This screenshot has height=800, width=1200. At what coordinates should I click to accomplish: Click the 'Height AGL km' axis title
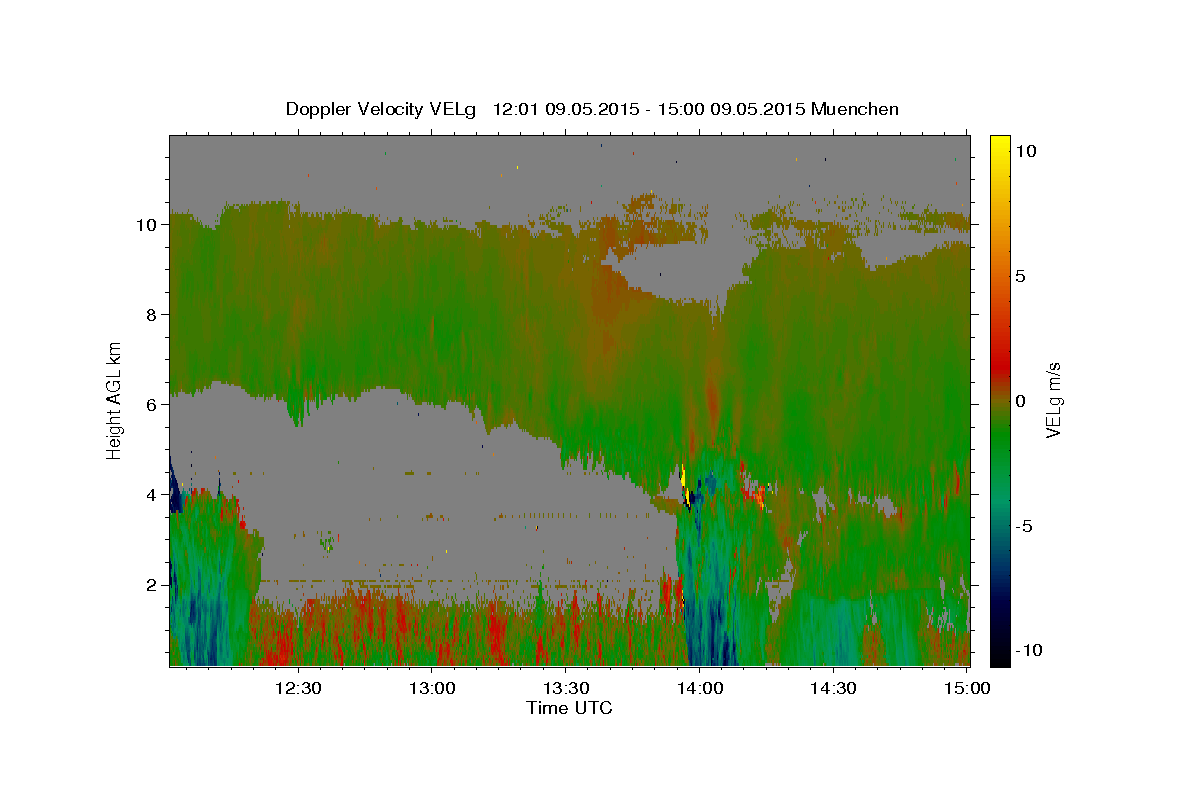pyautogui.click(x=115, y=400)
